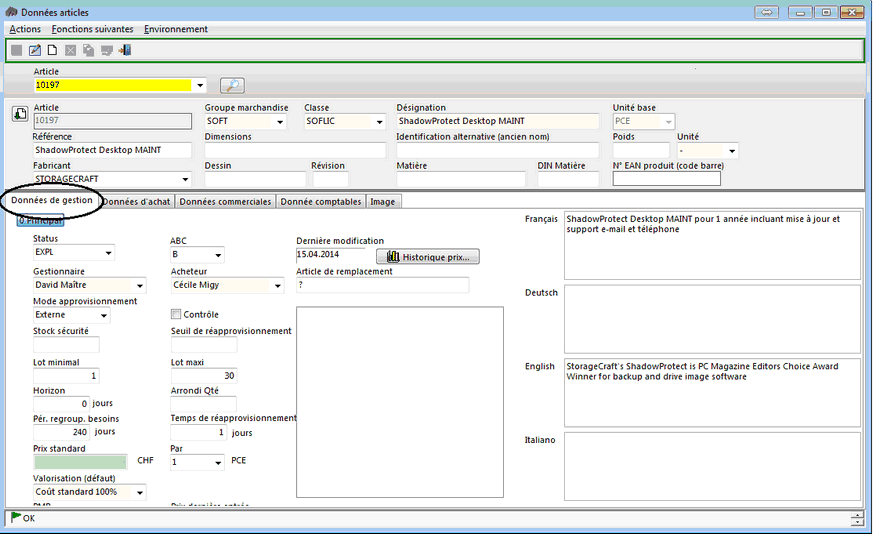
Task: Click the Données articles window title icon
Action: point(11,12)
